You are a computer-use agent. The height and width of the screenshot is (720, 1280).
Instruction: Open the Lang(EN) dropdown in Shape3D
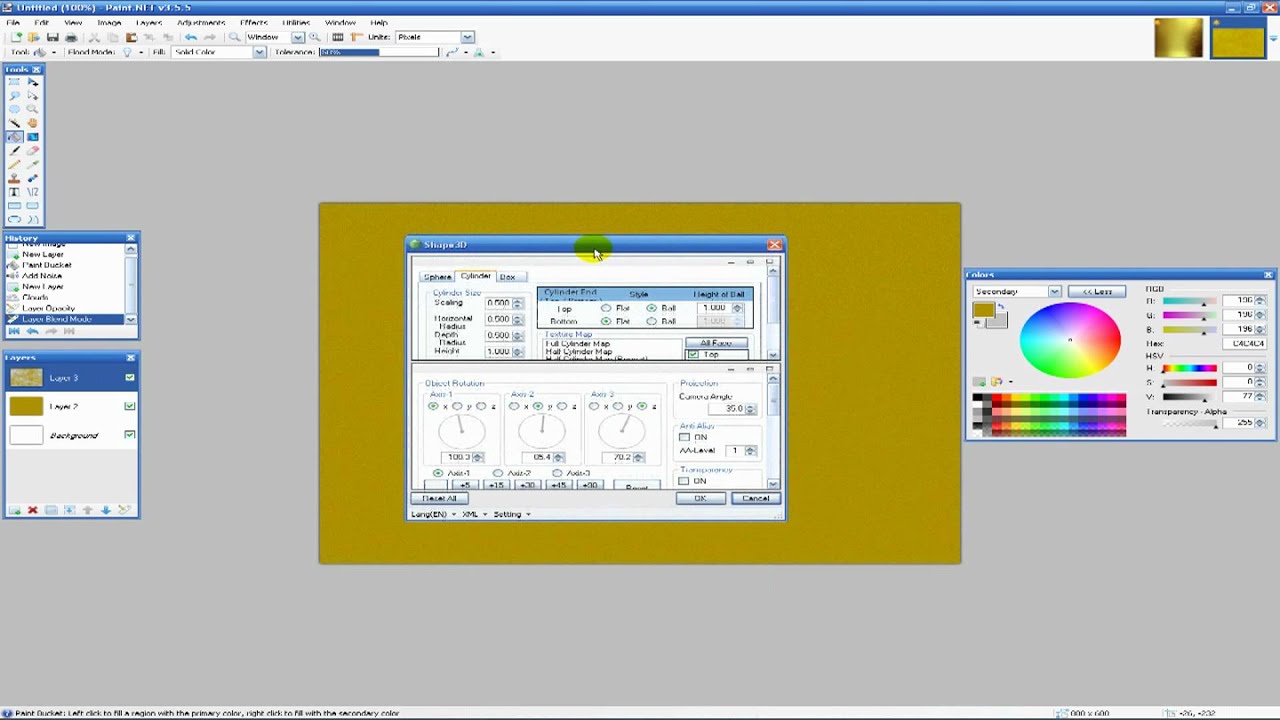coord(433,514)
